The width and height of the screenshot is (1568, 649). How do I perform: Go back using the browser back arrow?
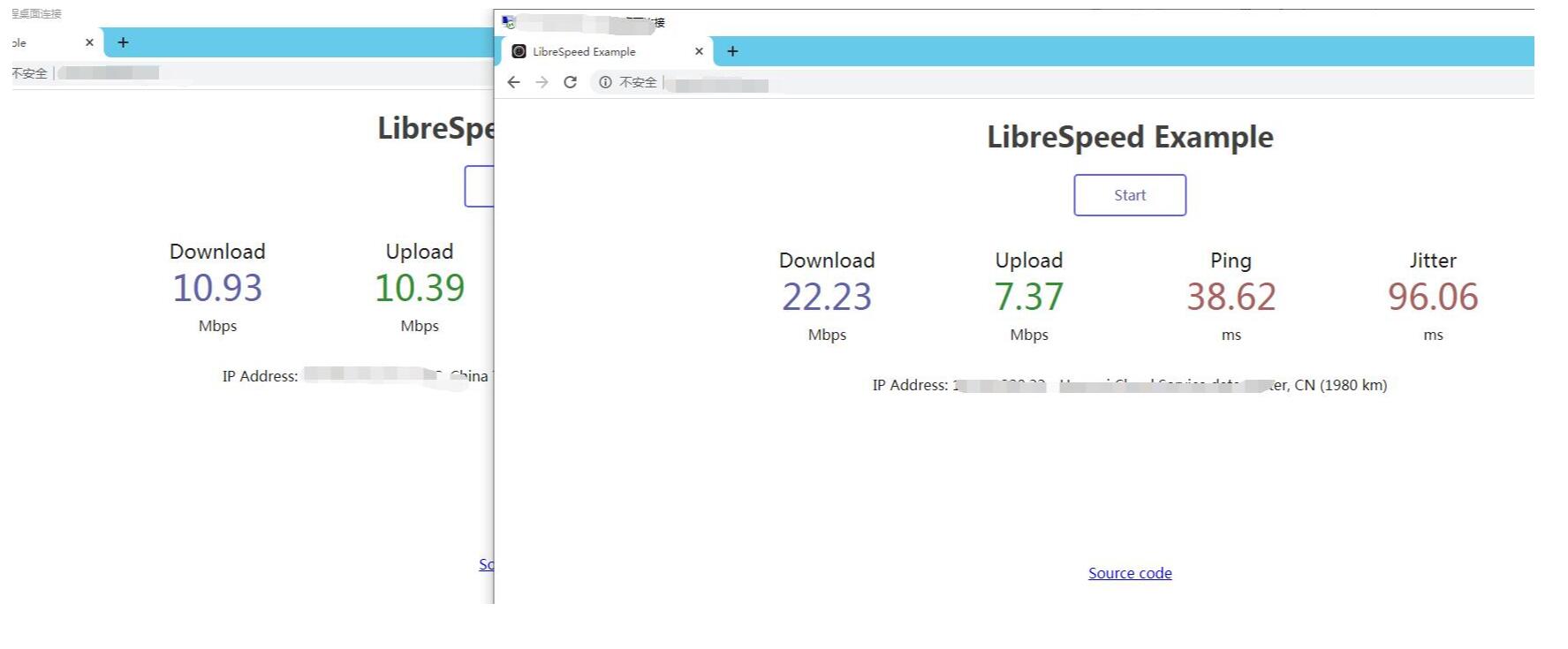coord(513,82)
